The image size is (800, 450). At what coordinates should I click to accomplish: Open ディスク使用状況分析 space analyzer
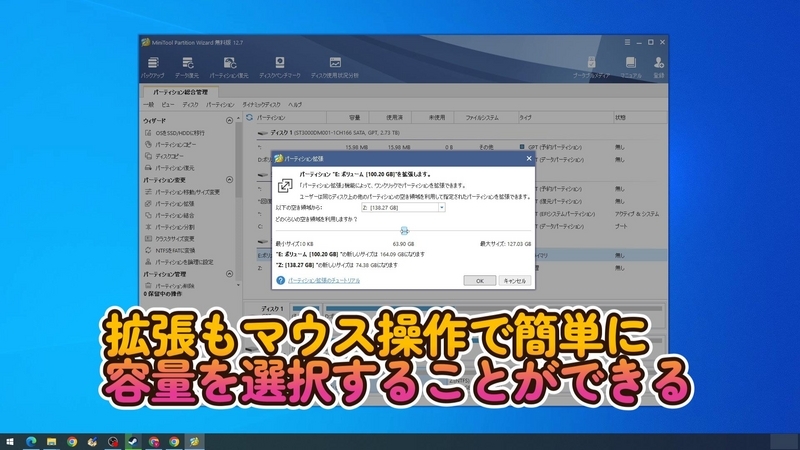[x=335, y=67]
